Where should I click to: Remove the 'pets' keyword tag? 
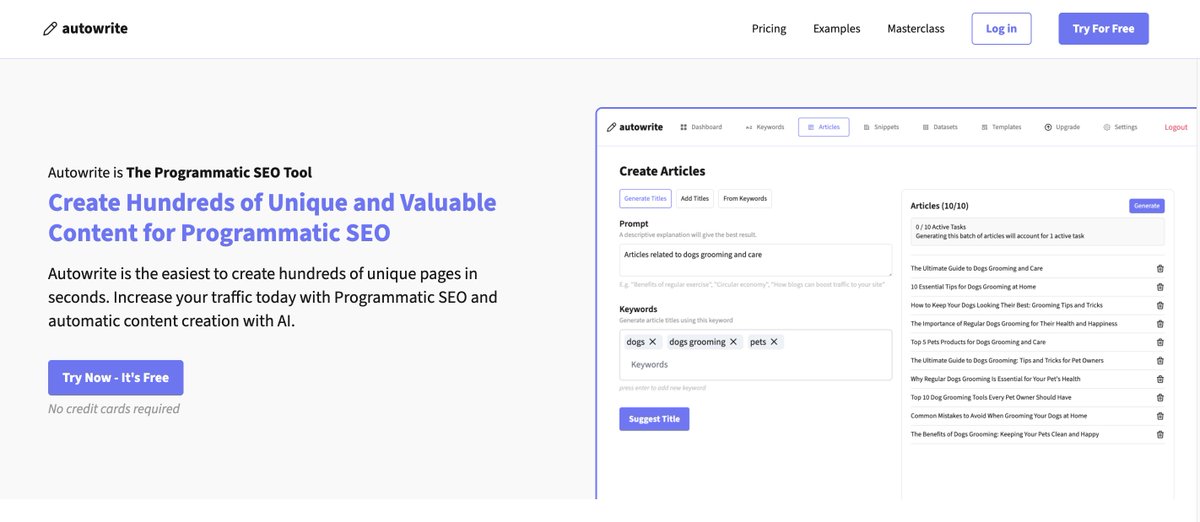(774, 342)
